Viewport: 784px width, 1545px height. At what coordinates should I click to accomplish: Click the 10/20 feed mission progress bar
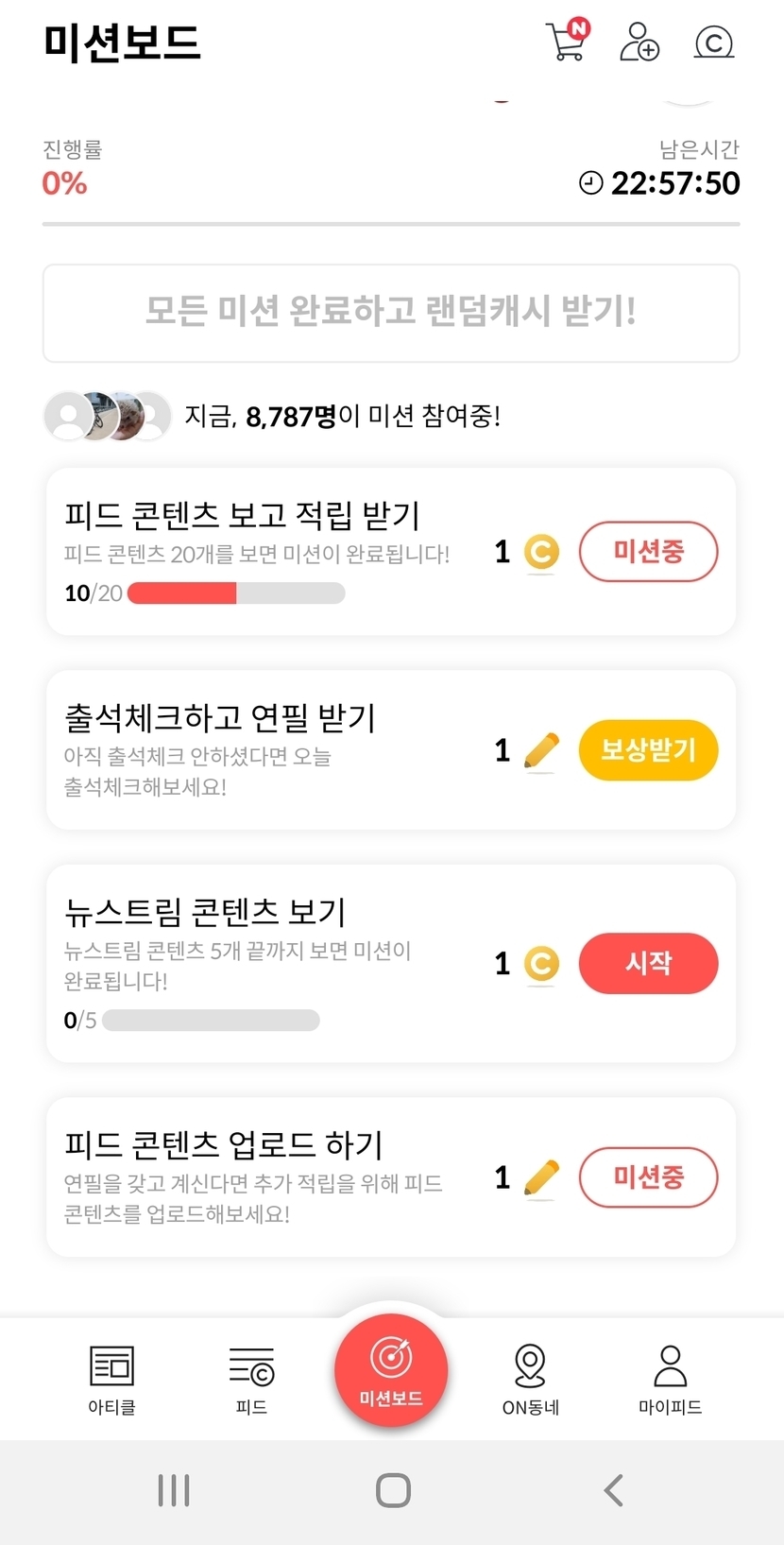(x=236, y=593)
